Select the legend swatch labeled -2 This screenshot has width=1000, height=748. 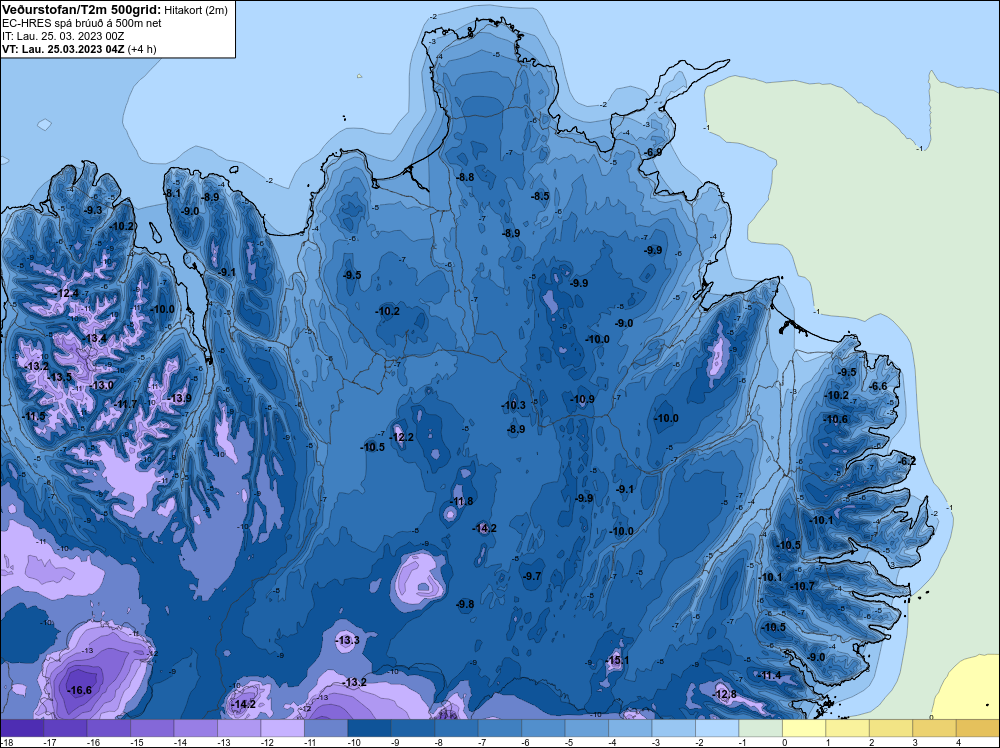[x=717, y=728]
